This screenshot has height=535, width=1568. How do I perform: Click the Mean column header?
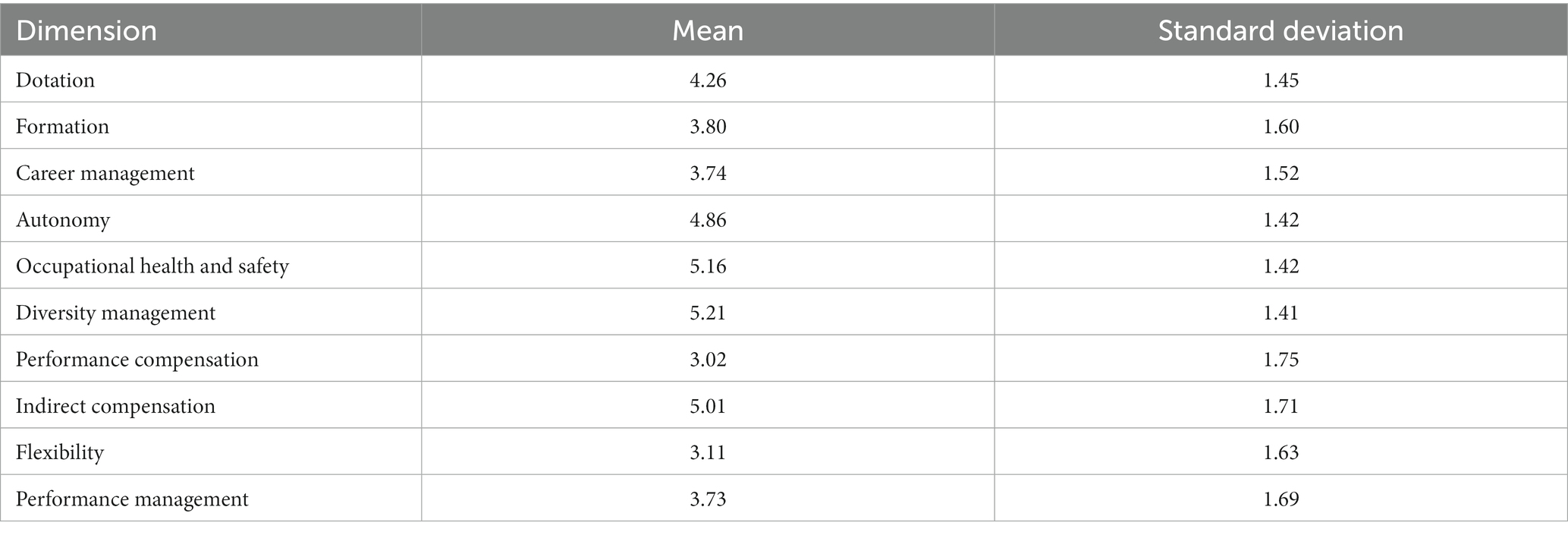click(x=708, y=31)
